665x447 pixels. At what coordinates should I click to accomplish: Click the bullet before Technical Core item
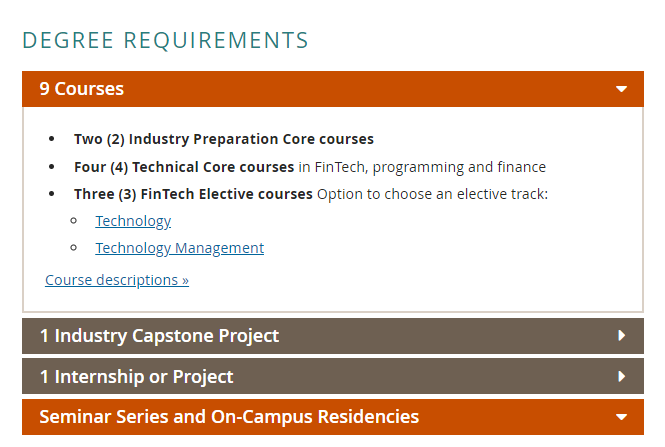click(52, 167)
